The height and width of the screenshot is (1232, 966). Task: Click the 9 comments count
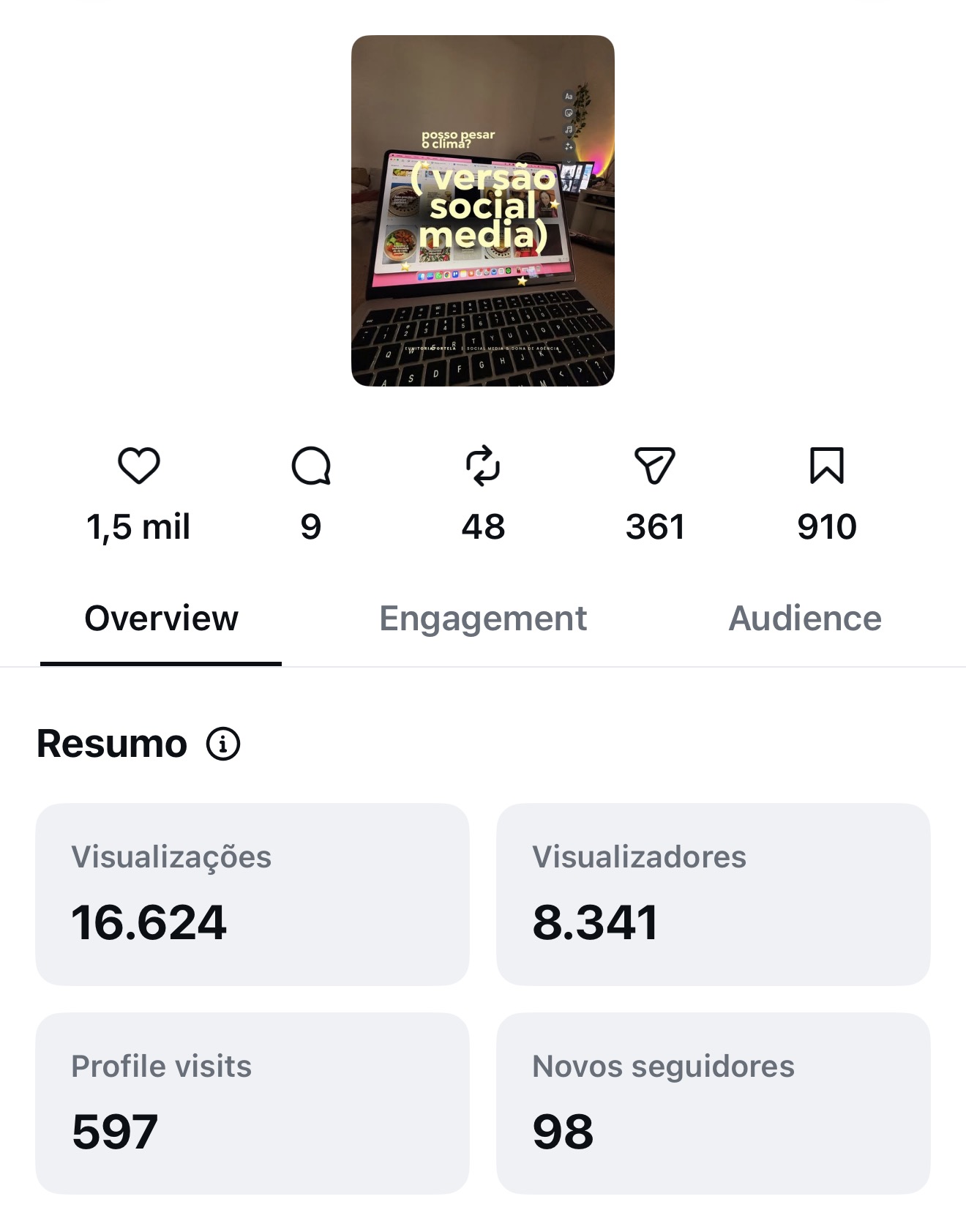[311, 527]
